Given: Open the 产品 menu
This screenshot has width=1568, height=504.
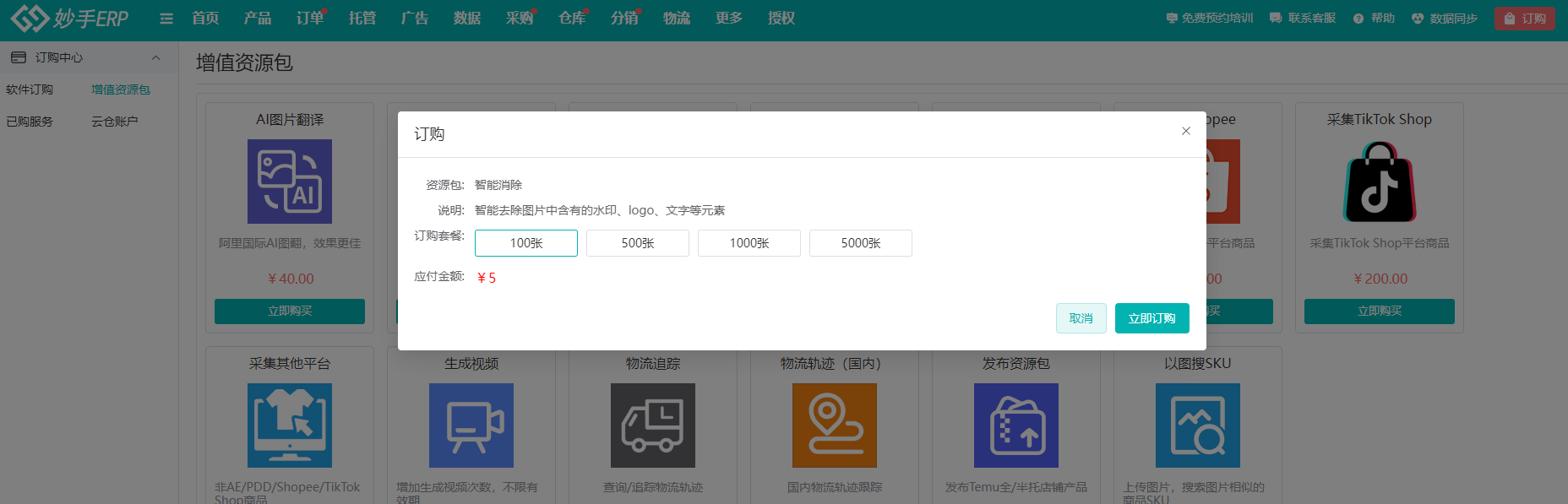Looking at the screenshot, I should coord(258,19).
